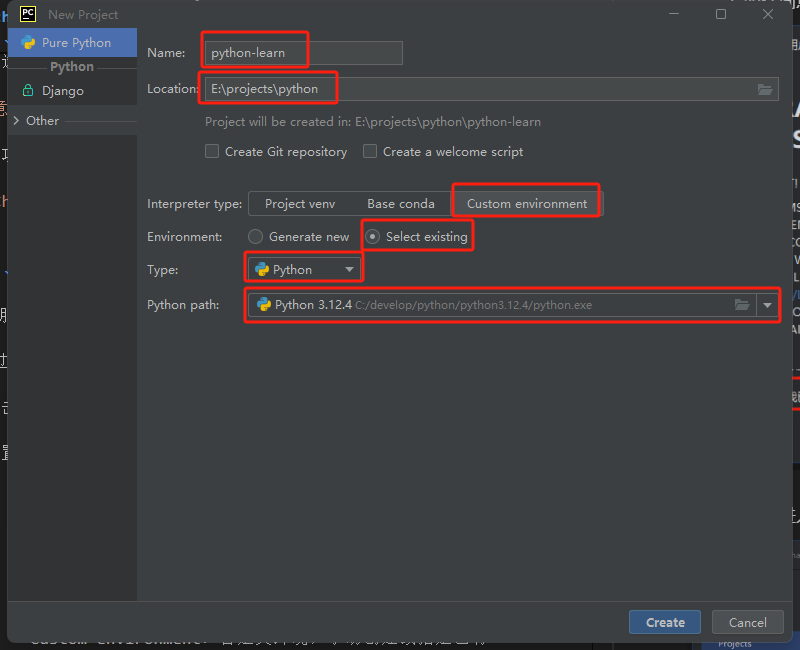
Task: Select Base conda interpreter type
Action: coord(400,204)
